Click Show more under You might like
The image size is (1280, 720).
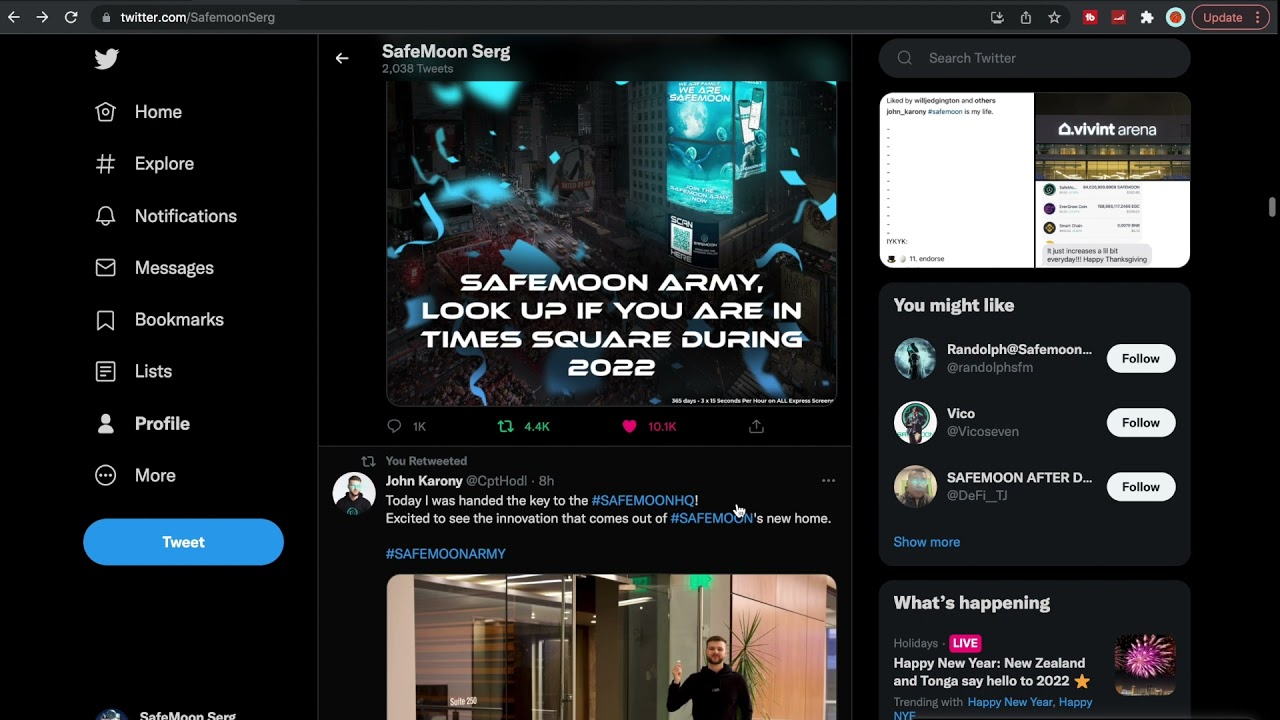click(x=926, y=542)
